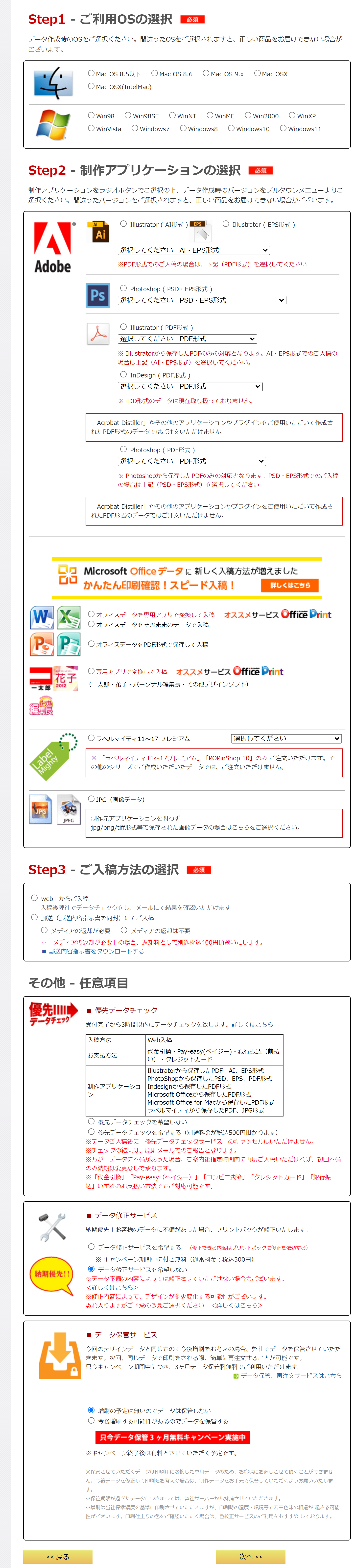Click the JPG file icon
The width and height of the screenshot is (355, 1568).
[x=41, y=810]
